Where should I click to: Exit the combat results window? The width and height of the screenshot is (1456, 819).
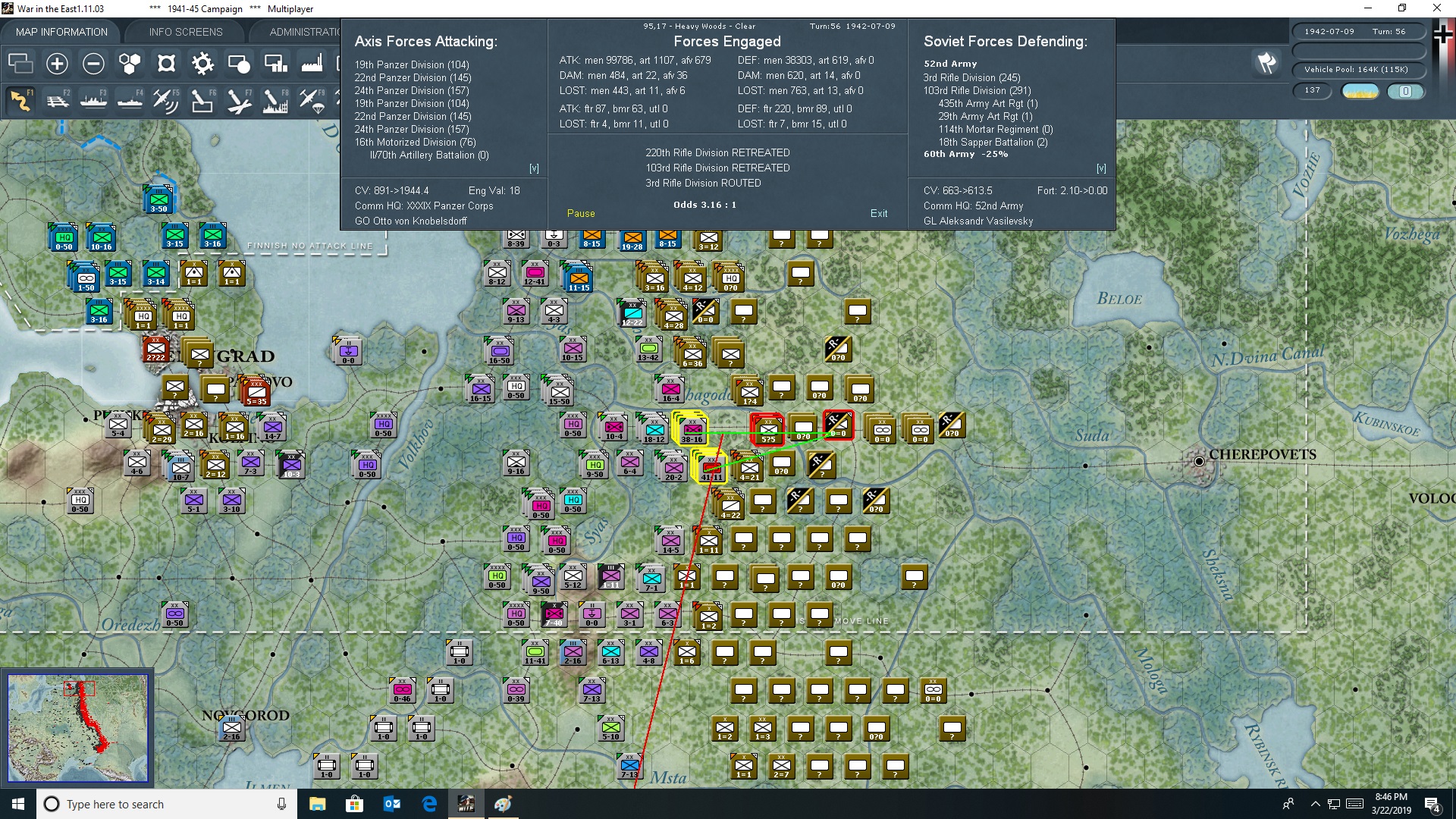[879, 213]
